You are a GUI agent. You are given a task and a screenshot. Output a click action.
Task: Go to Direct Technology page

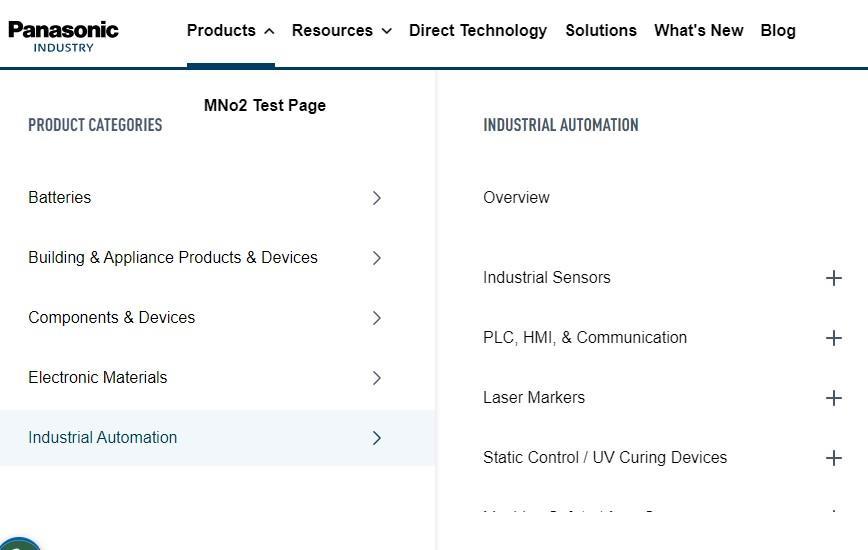(478, 30)
